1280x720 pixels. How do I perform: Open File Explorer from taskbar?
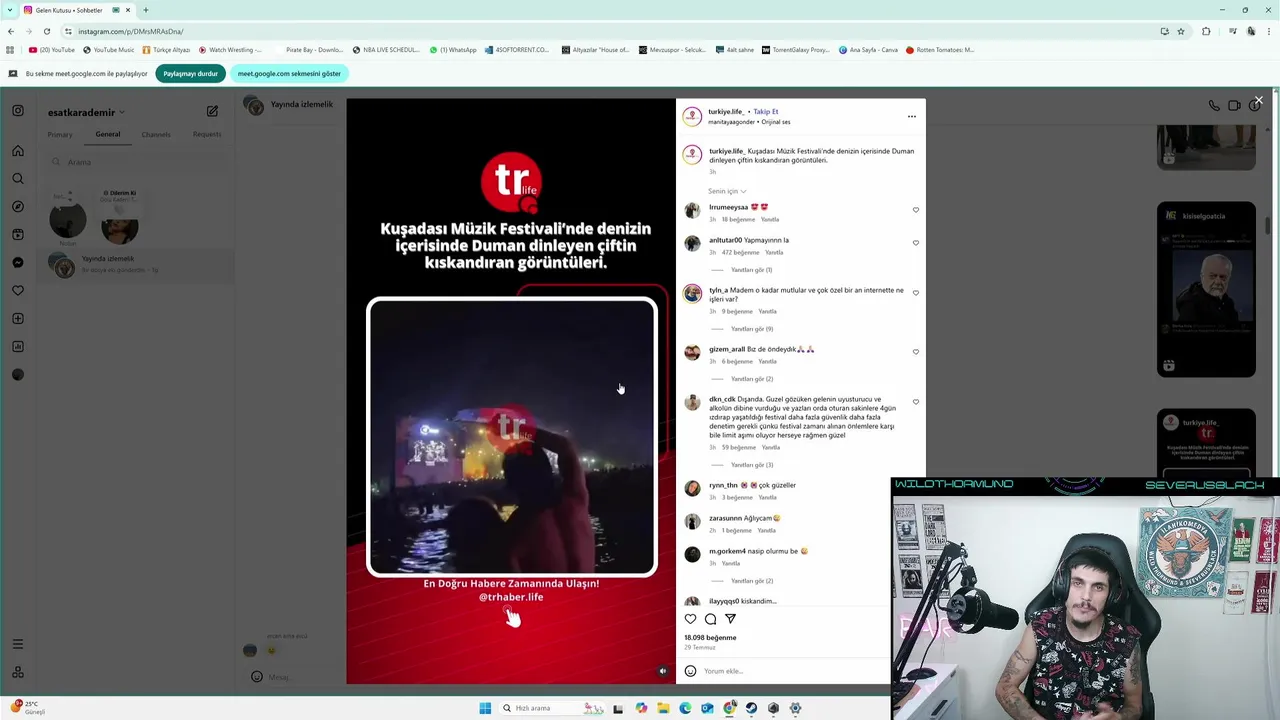tap(663, 708)
